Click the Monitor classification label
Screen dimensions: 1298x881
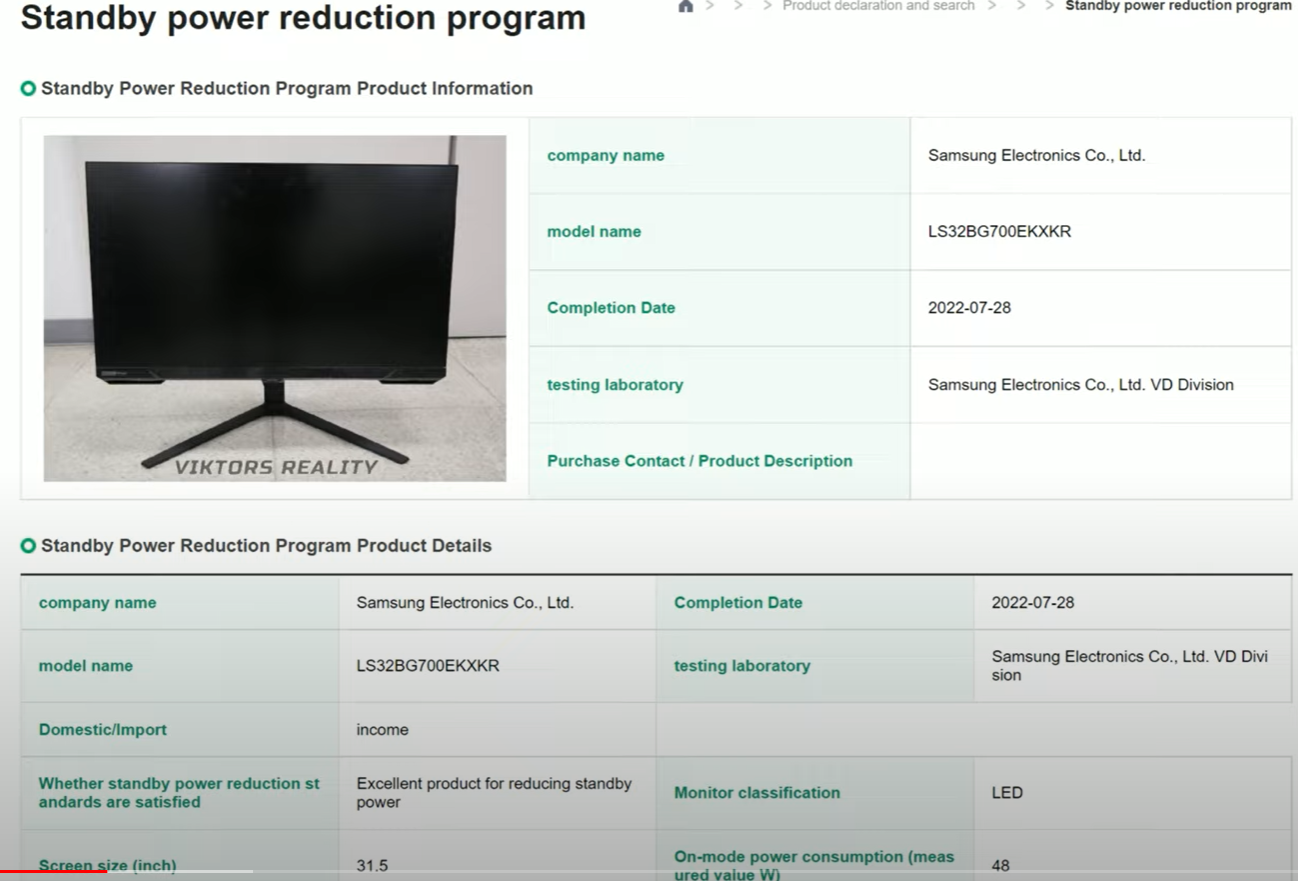tap(756, 793)
